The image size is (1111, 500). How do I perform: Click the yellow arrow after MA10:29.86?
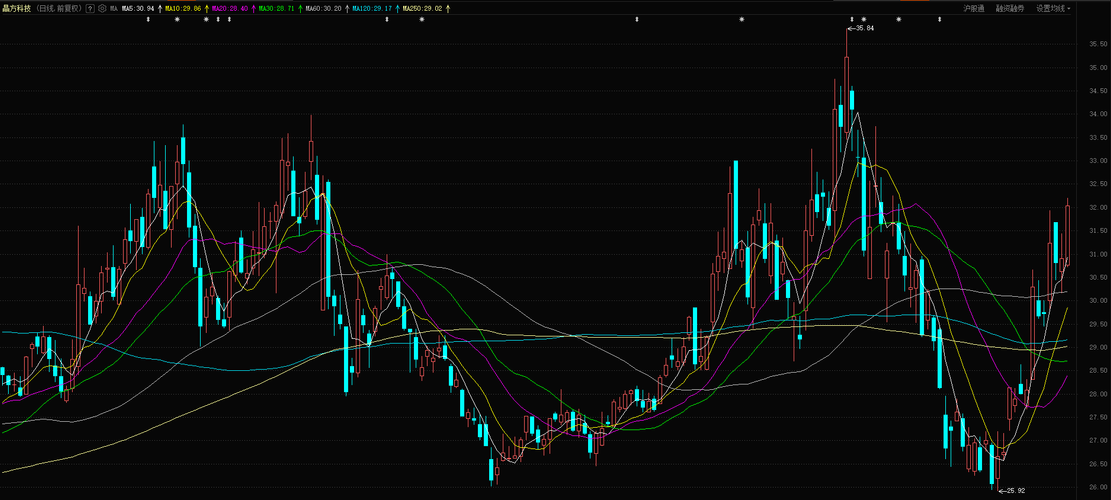coord(206,8)
